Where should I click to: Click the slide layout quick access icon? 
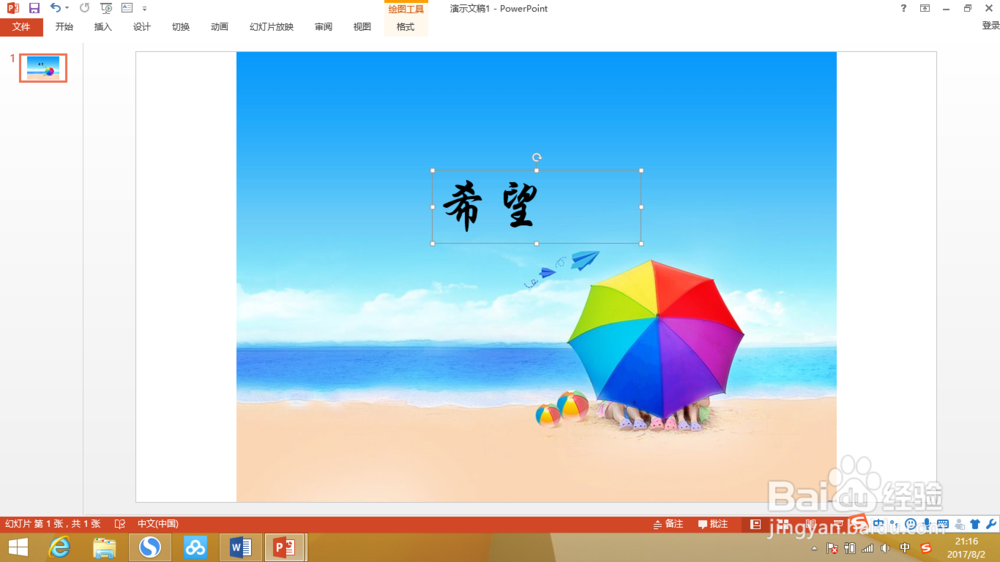click(x=127, y=8)
